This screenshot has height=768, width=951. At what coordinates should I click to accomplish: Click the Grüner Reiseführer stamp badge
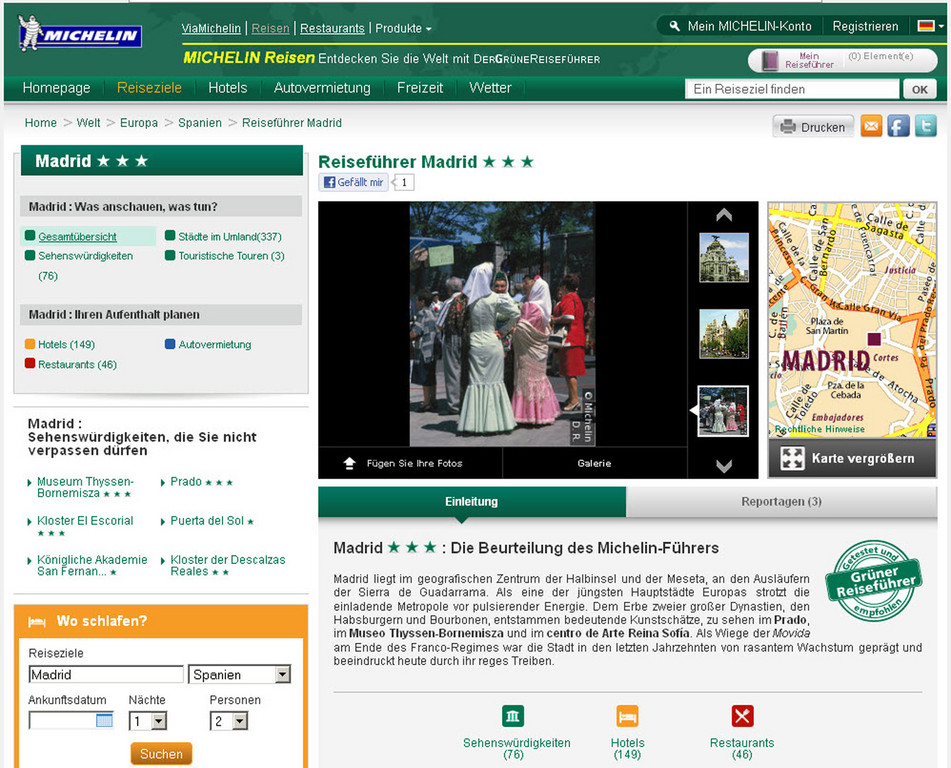tap(874, 582)
